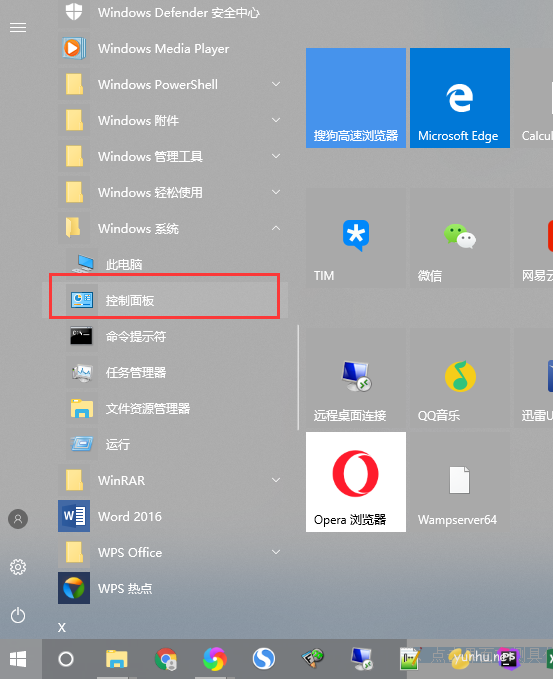Select 控制面板 text entry

pos(130,301)
